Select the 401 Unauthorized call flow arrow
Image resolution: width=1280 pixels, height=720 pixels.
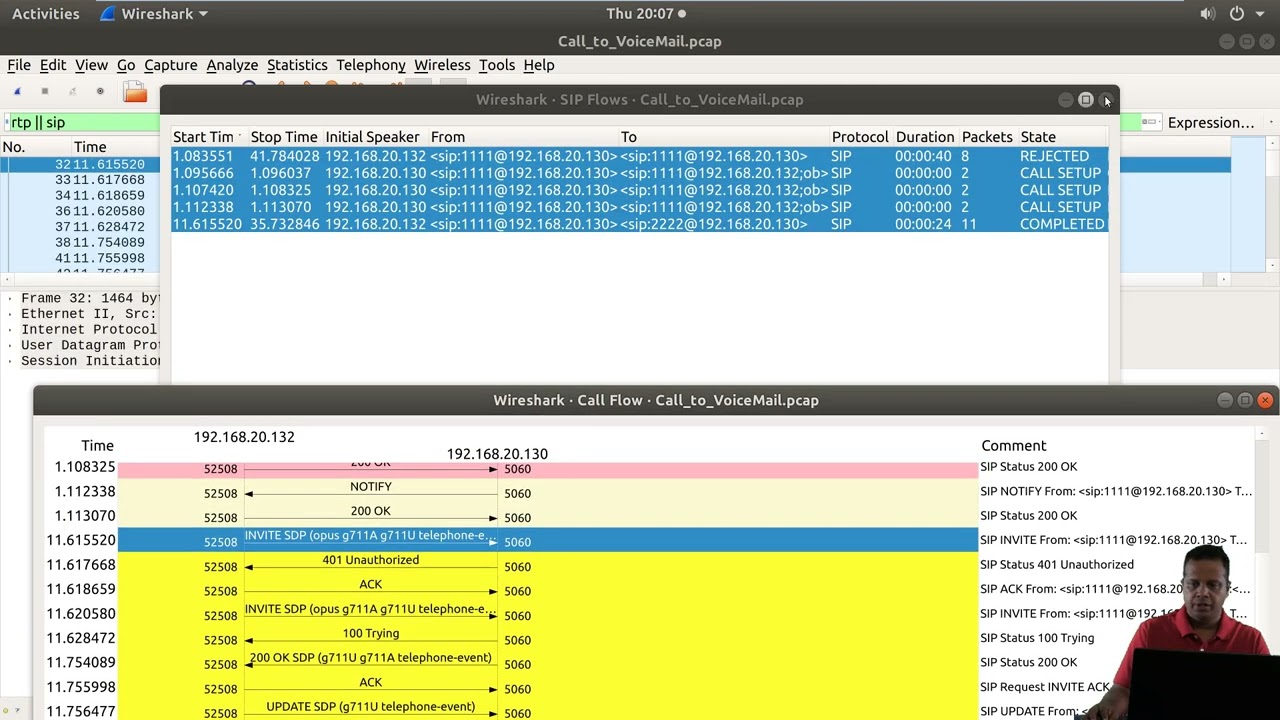click(370, 564)
